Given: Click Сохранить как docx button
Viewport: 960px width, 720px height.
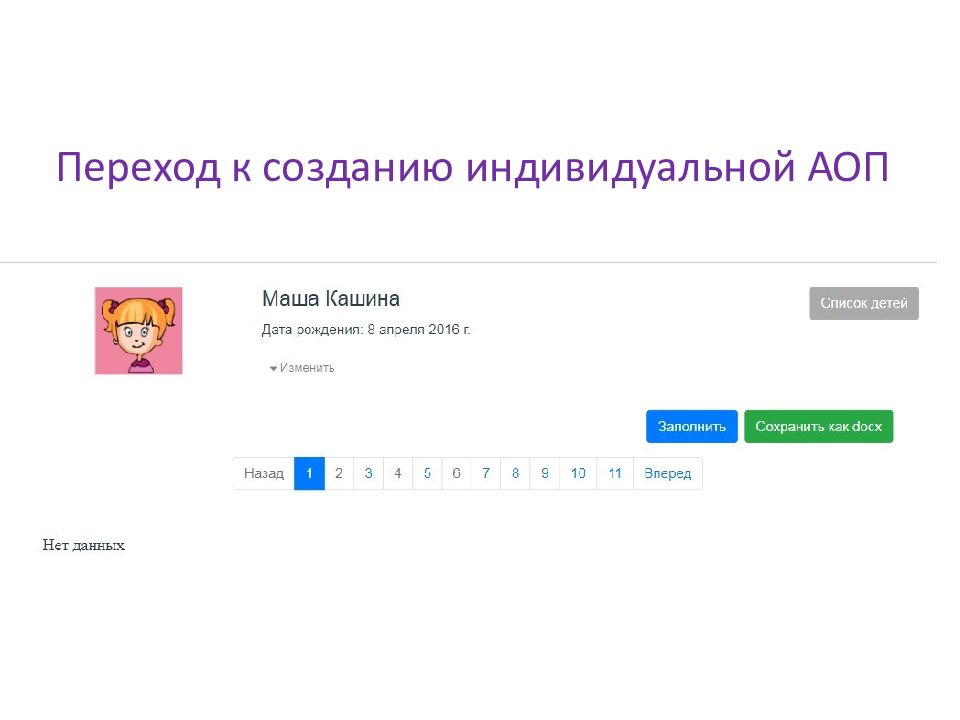Looking at the screenshot, I should tap(818, 426).
